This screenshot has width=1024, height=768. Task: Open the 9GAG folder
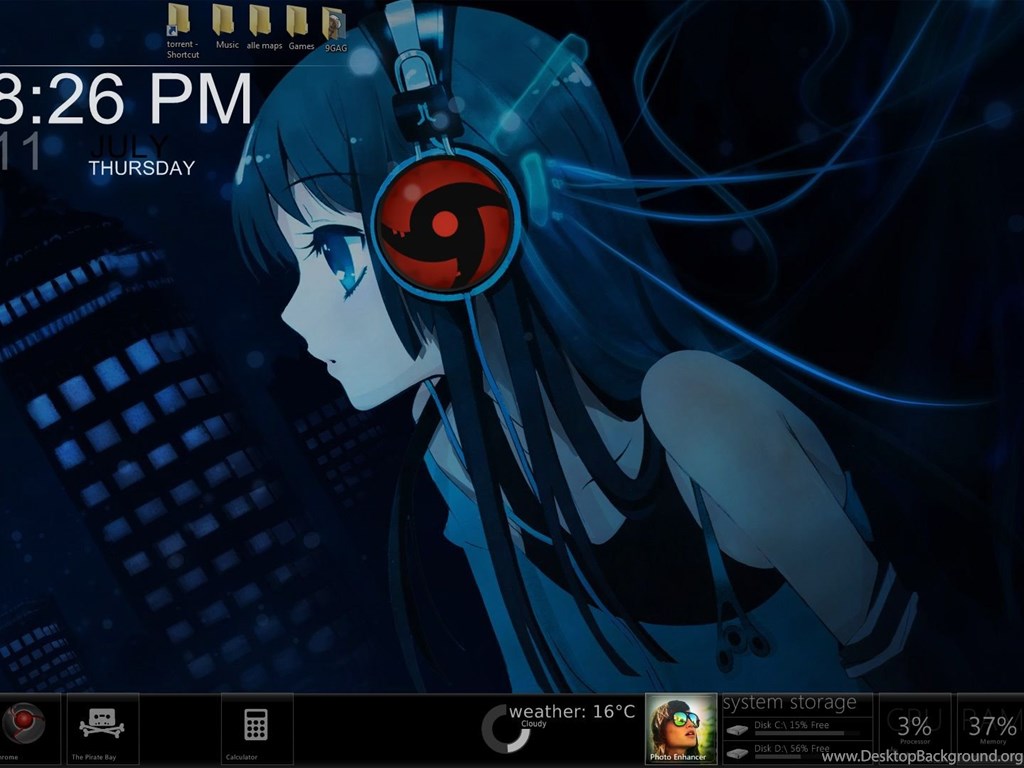334,24
